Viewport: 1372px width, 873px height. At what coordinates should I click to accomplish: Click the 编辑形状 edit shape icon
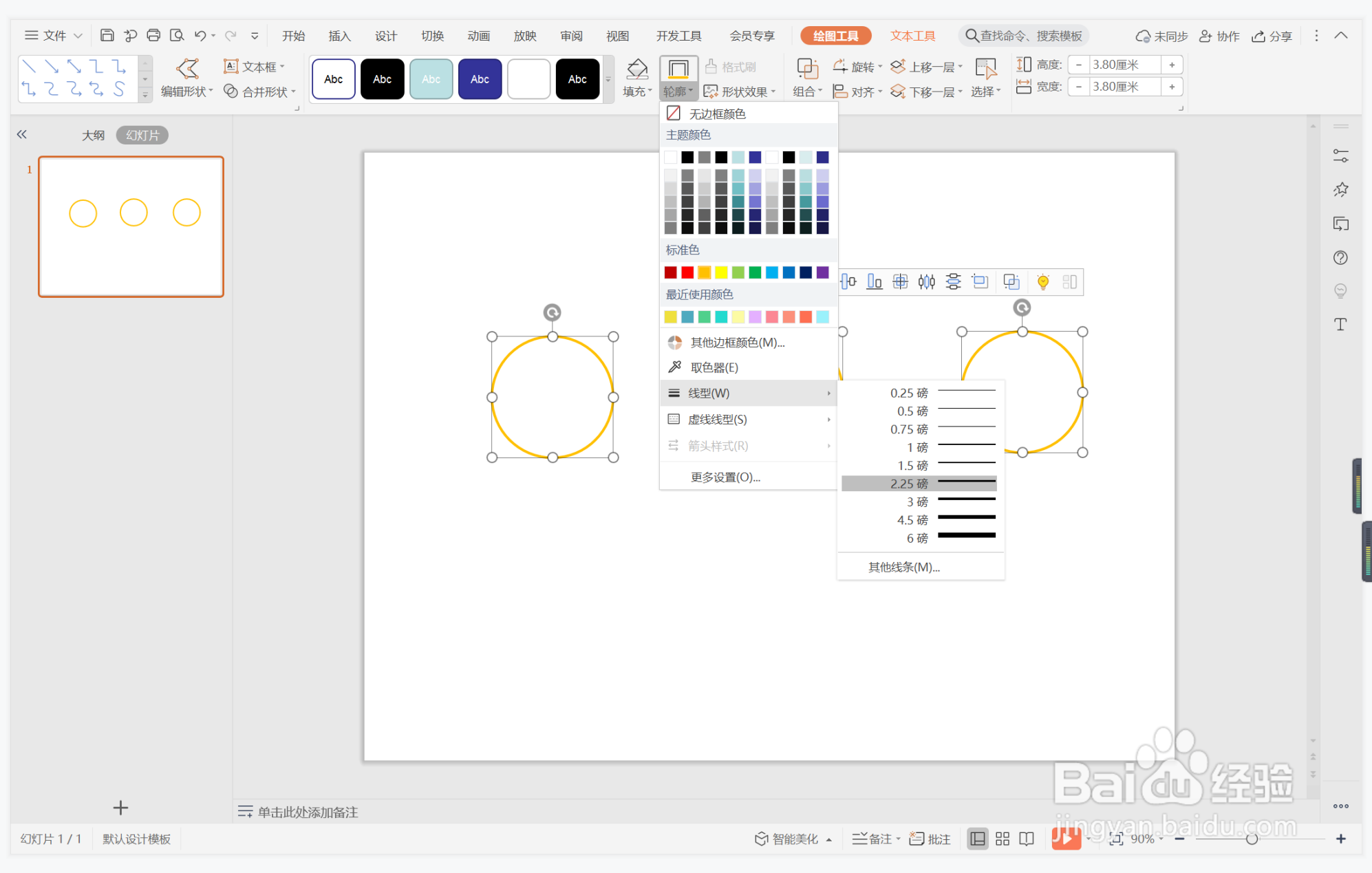click(x=187, y=68)
